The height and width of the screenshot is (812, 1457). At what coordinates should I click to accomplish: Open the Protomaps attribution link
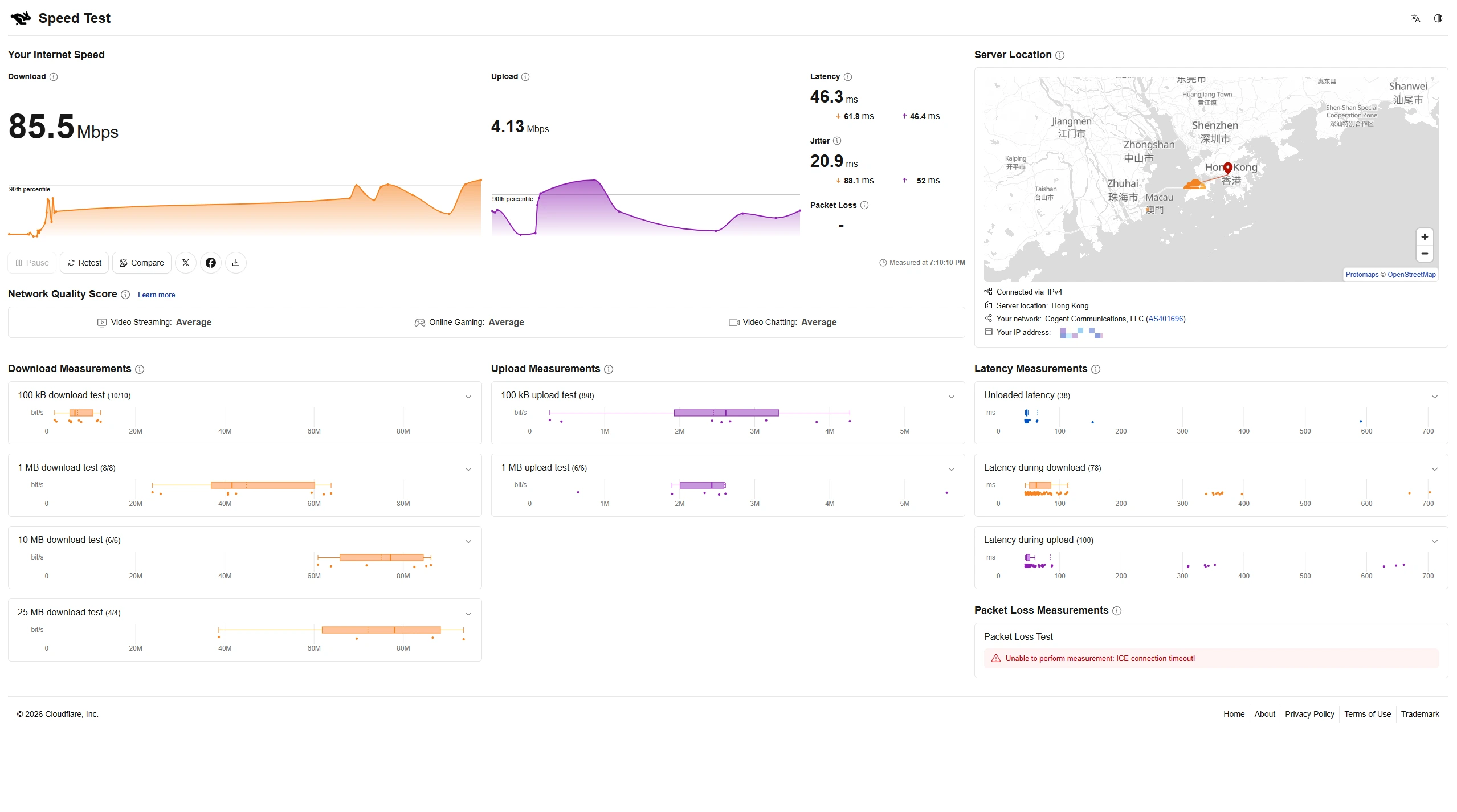click(1362, 275)
